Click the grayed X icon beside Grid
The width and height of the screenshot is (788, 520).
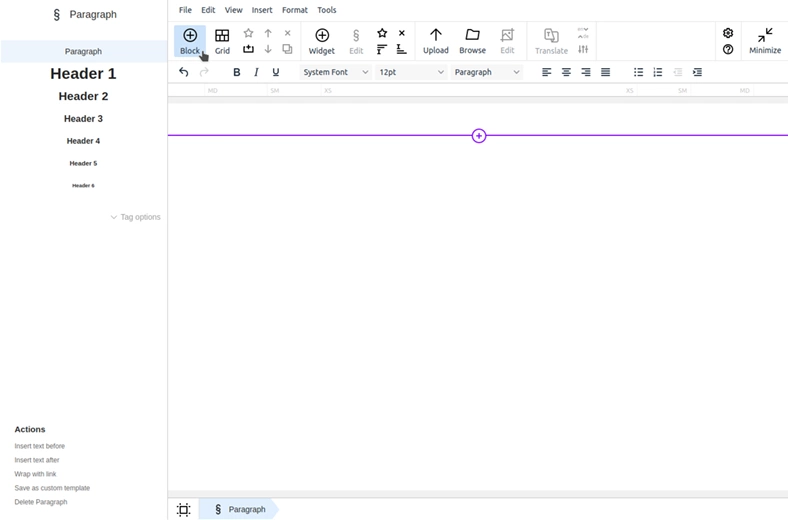pyautogui.click(x=287, y=33)
